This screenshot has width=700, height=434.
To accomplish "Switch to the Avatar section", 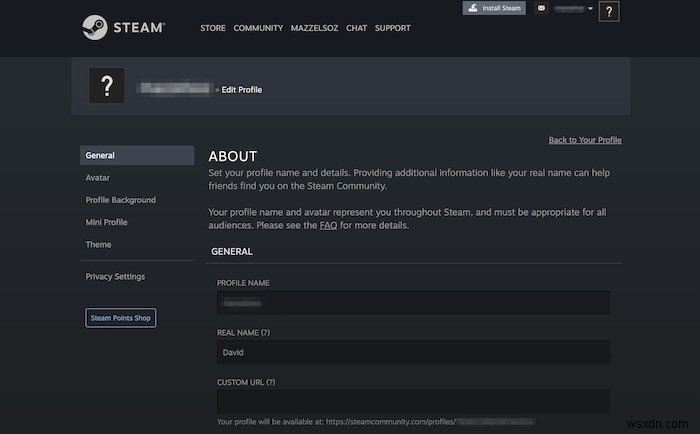I will [98, 178].
